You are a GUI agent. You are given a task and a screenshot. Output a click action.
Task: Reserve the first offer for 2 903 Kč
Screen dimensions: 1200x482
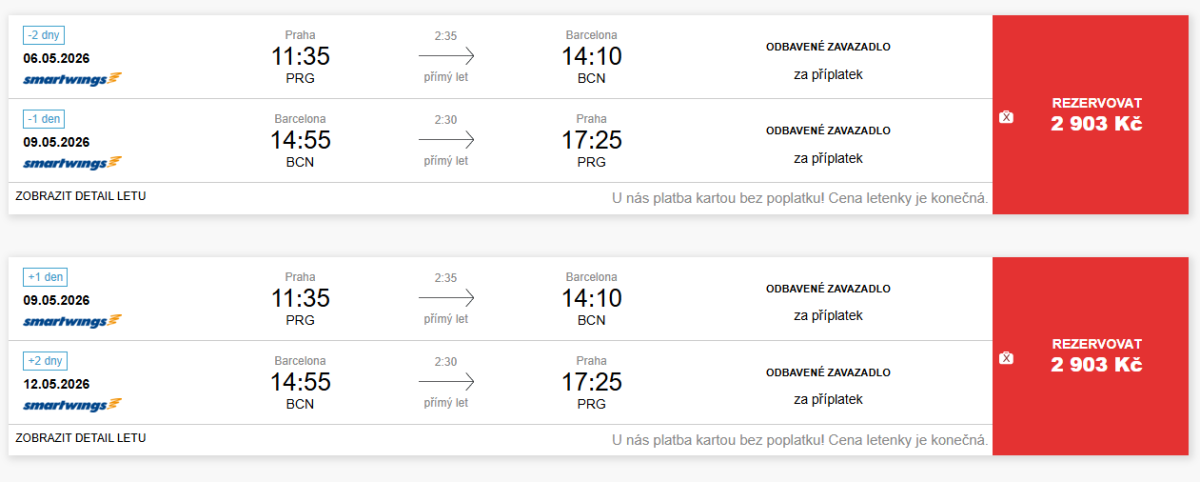point(1096,114)
